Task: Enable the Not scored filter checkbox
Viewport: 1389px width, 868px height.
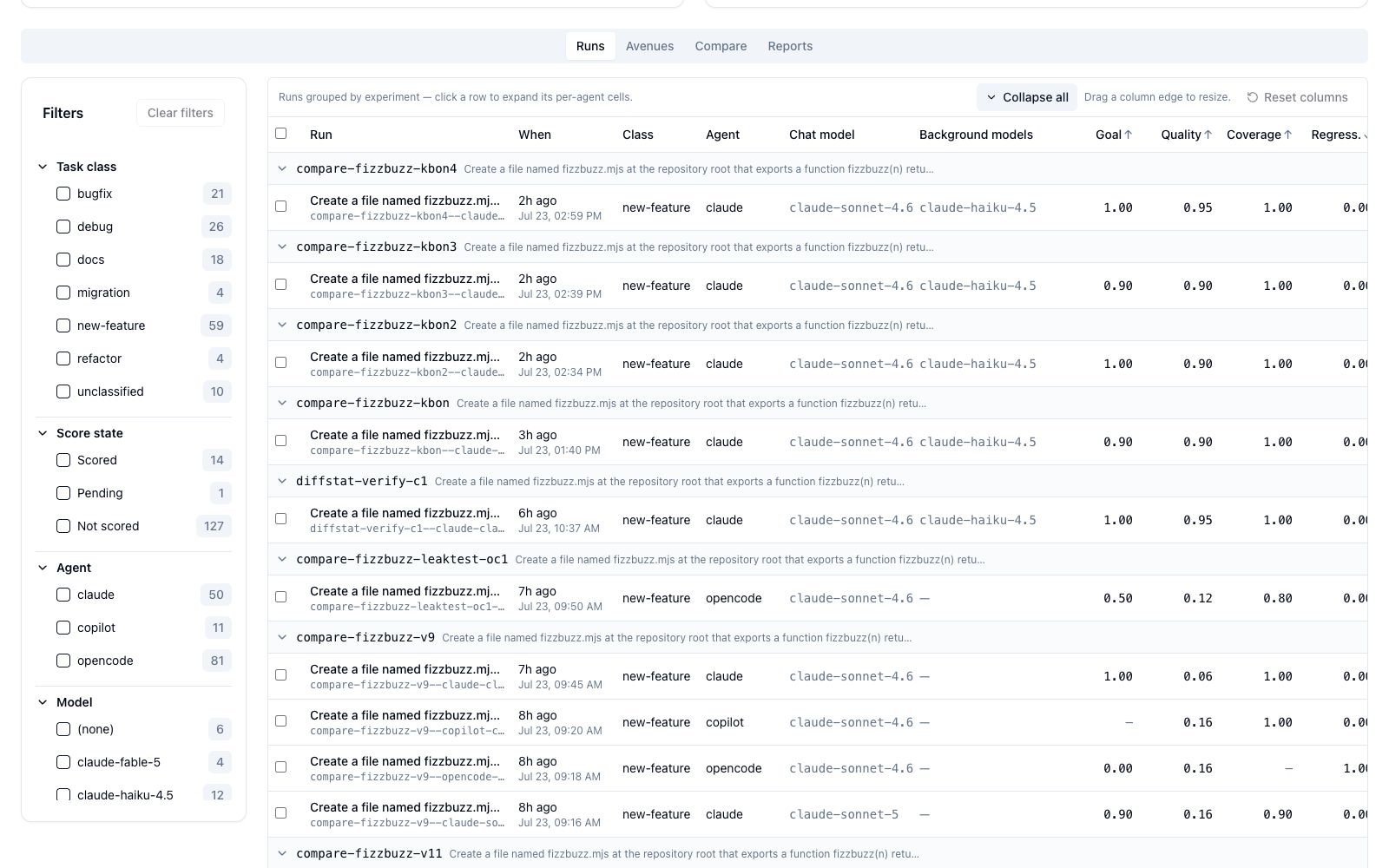Action: (63, 526)
